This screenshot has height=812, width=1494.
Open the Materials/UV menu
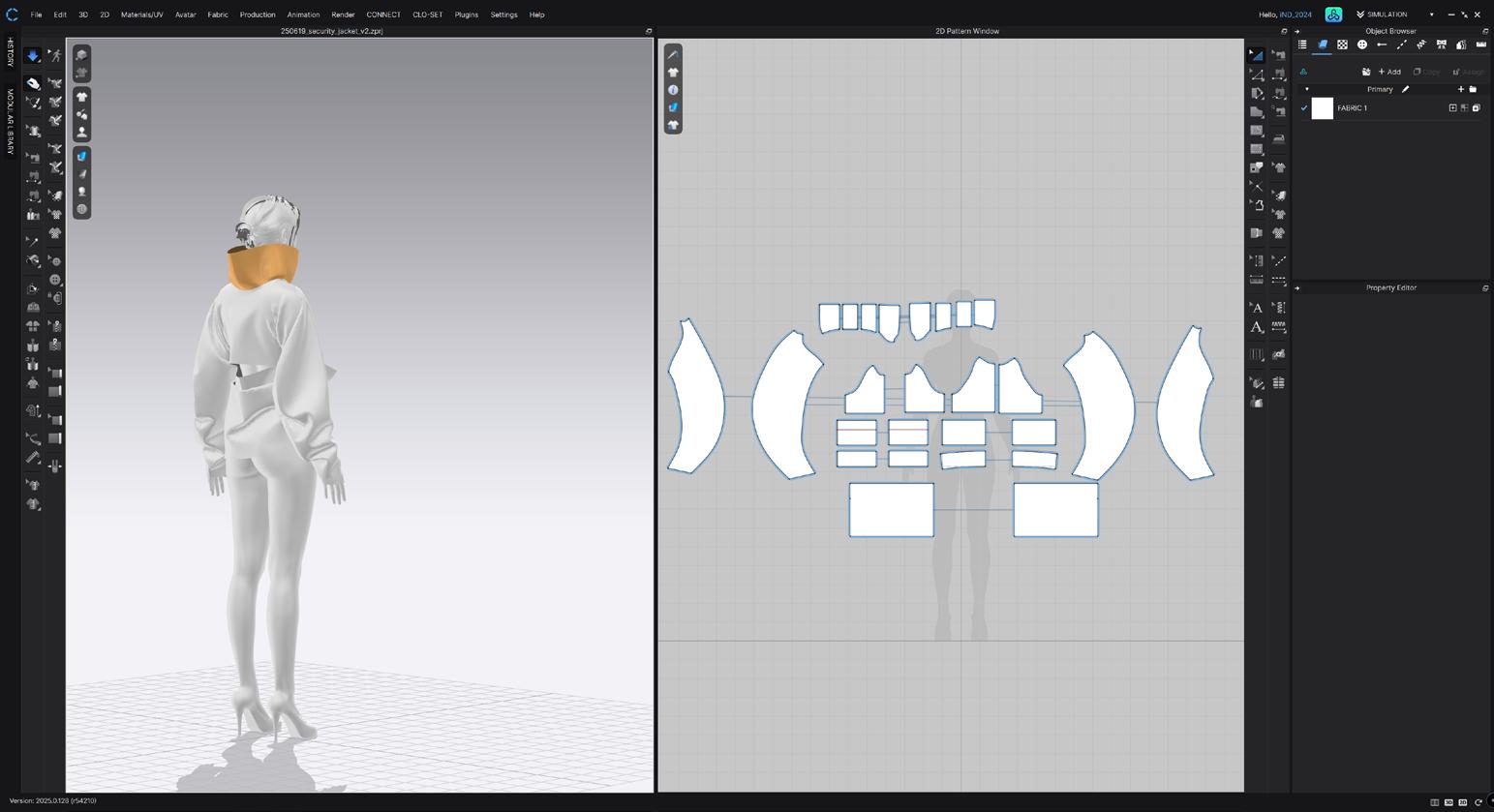[x=141, y=15]
